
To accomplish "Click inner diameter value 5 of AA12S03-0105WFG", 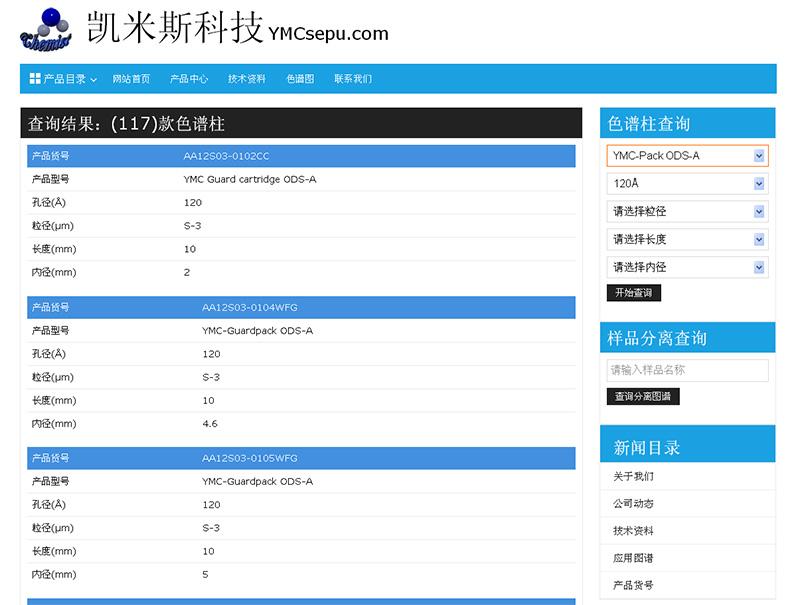I will point(205,575).
